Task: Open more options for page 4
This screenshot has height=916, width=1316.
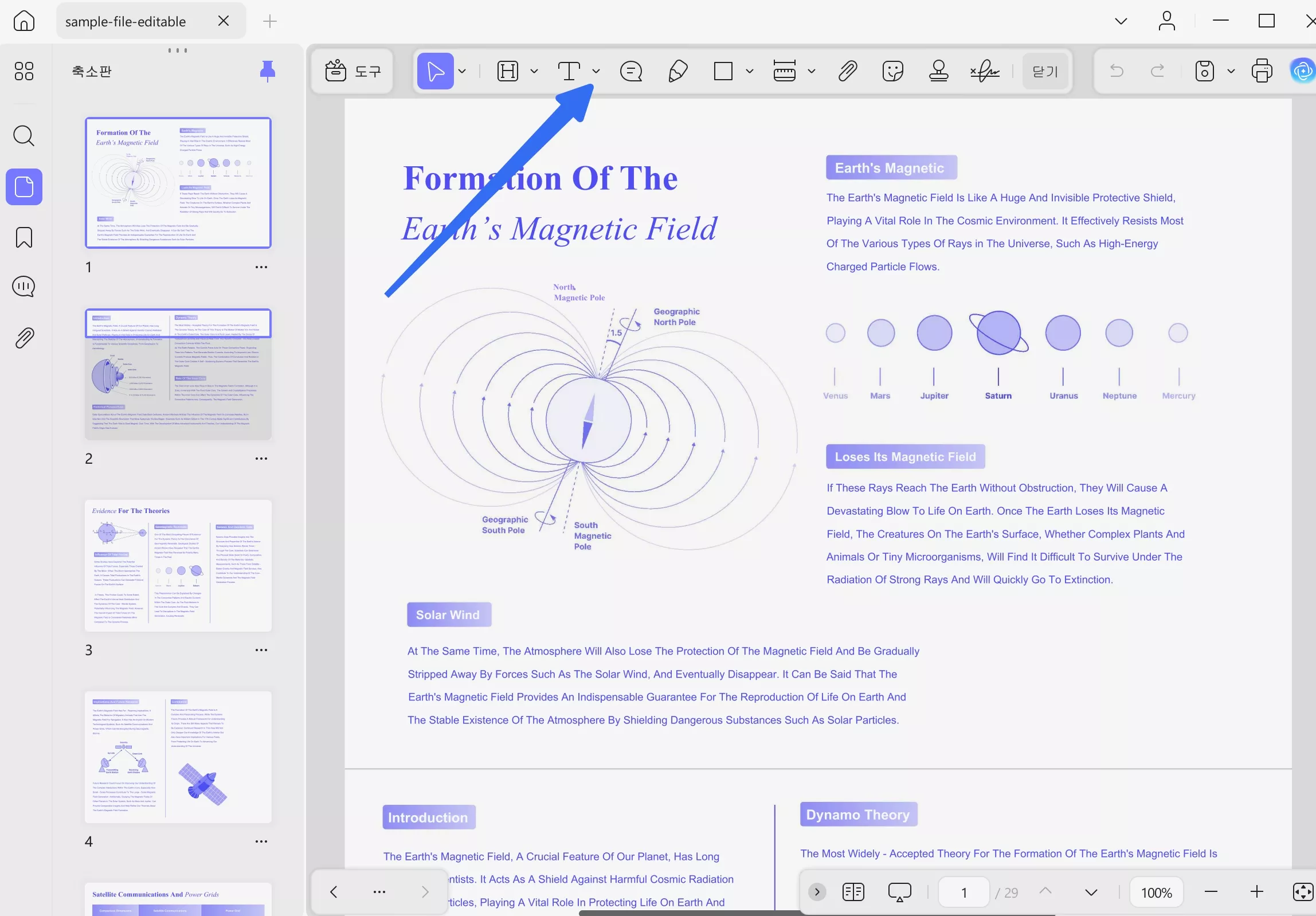Action: coord(261,841)
